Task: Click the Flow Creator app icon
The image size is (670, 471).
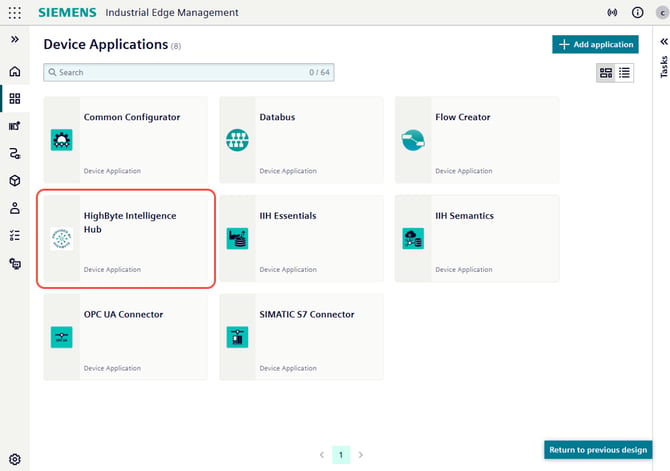Action: [x=413, y=140]
